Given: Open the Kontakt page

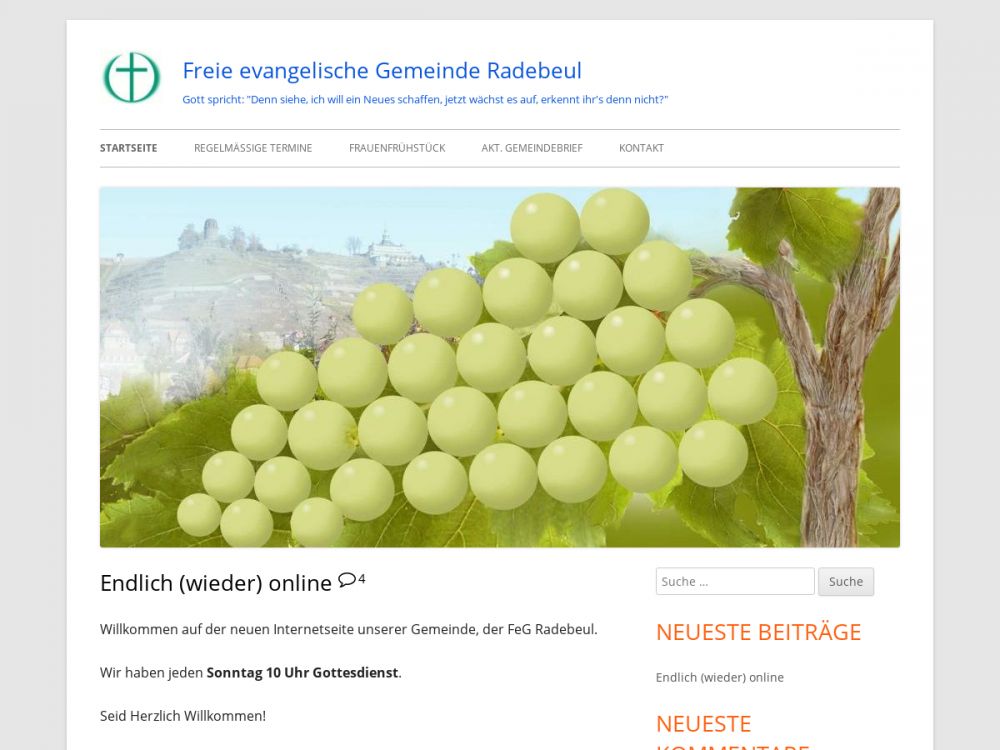Looking at the screenshot, I should [x=642, y=148].
